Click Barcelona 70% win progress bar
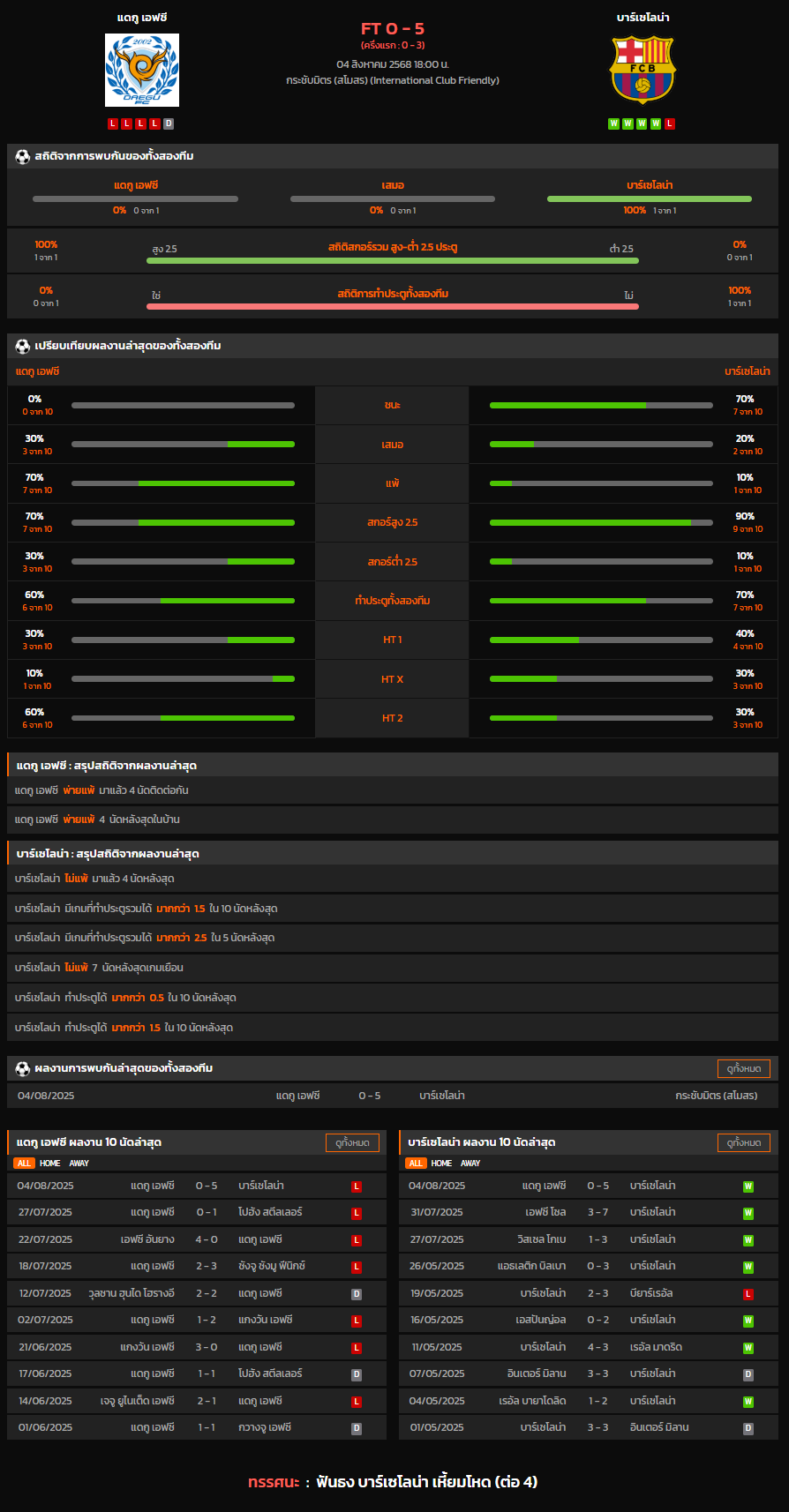Image resolution: width=789 pixels, height=1512 pixels. (601, 406)
